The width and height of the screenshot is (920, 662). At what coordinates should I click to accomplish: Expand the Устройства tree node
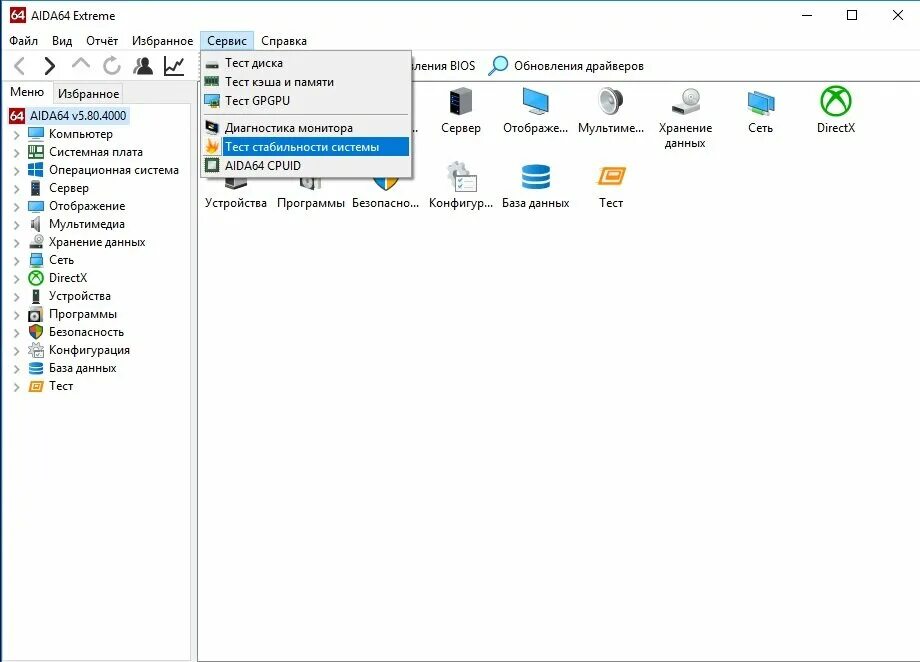click(x=16, y=297)
